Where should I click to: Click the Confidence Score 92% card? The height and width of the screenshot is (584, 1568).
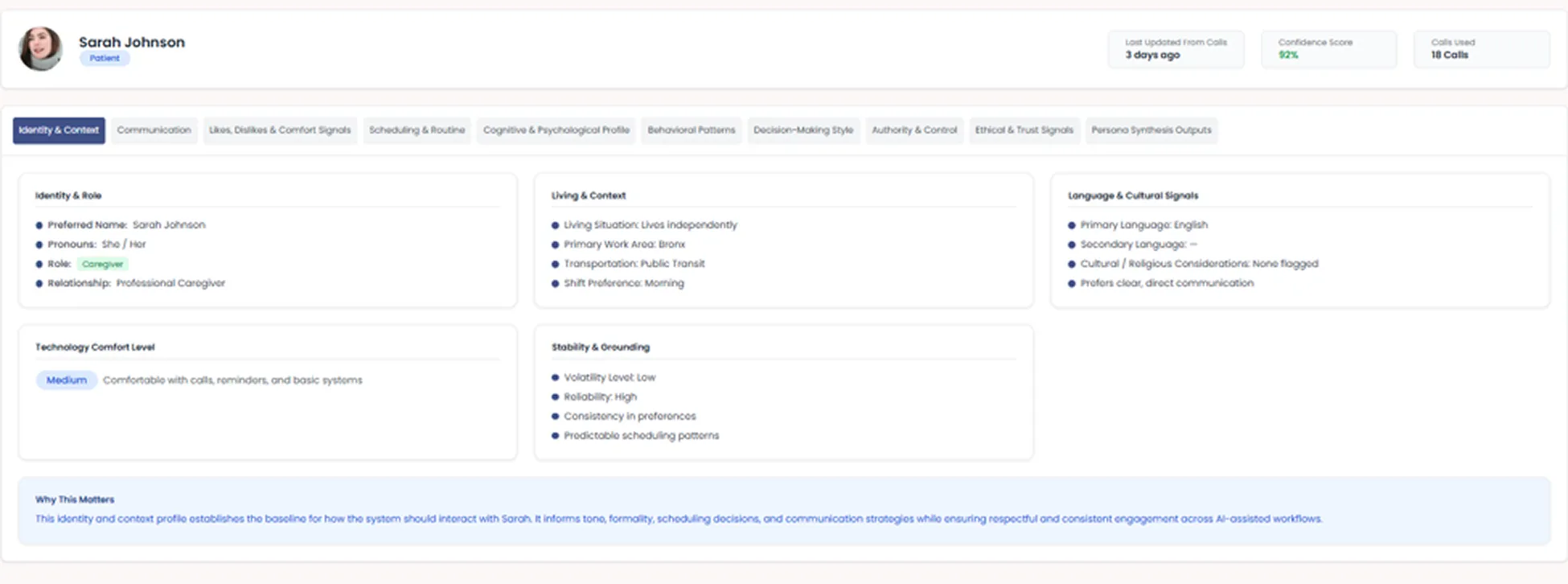coord(1328,49)
